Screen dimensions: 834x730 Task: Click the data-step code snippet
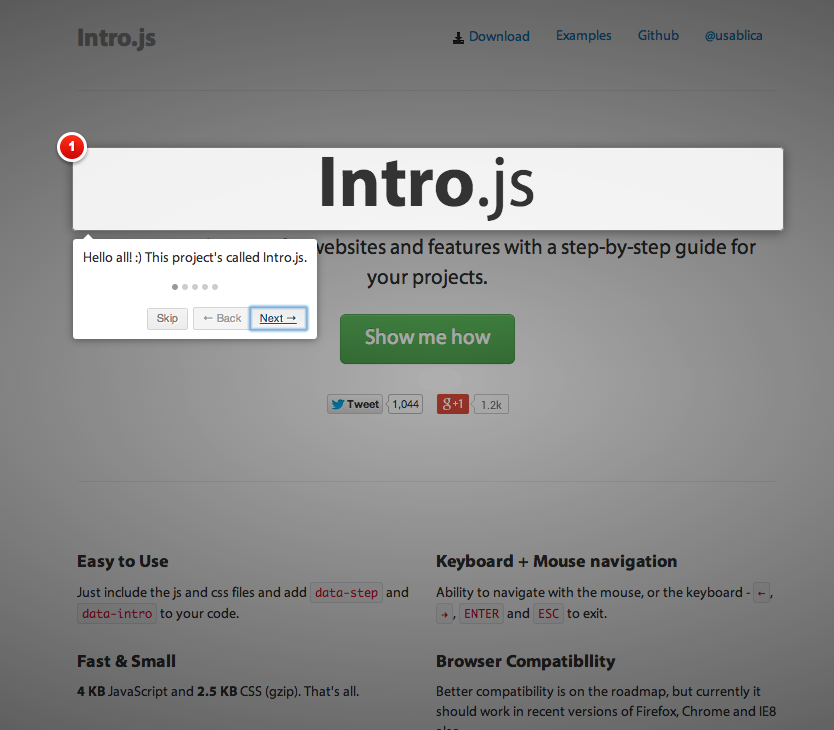coord(346,592)
